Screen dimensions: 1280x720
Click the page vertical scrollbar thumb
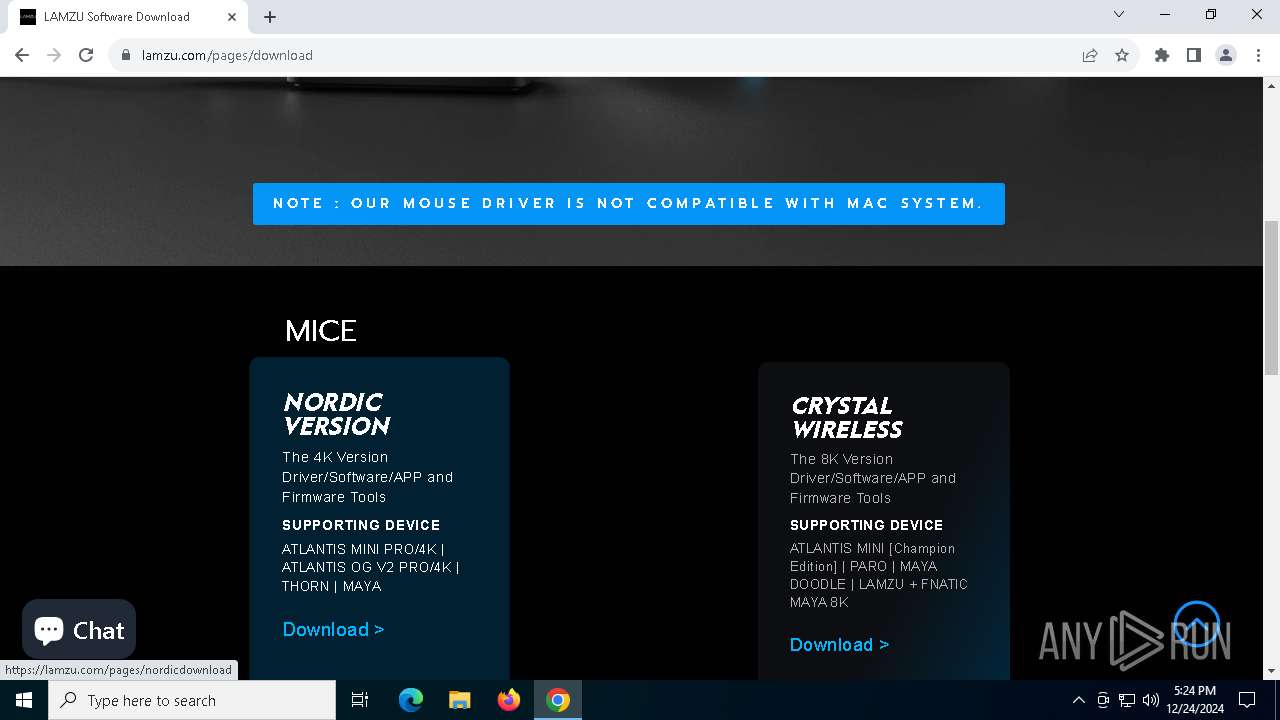[1272, 298]
